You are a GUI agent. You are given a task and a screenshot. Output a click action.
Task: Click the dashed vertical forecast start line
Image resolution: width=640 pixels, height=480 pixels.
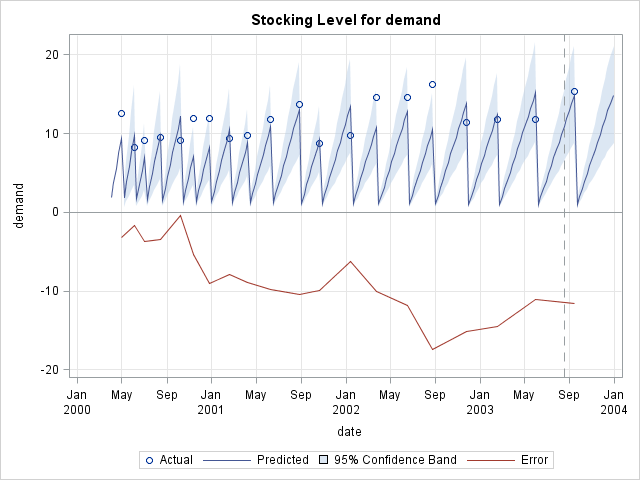[x=564, y=206]
